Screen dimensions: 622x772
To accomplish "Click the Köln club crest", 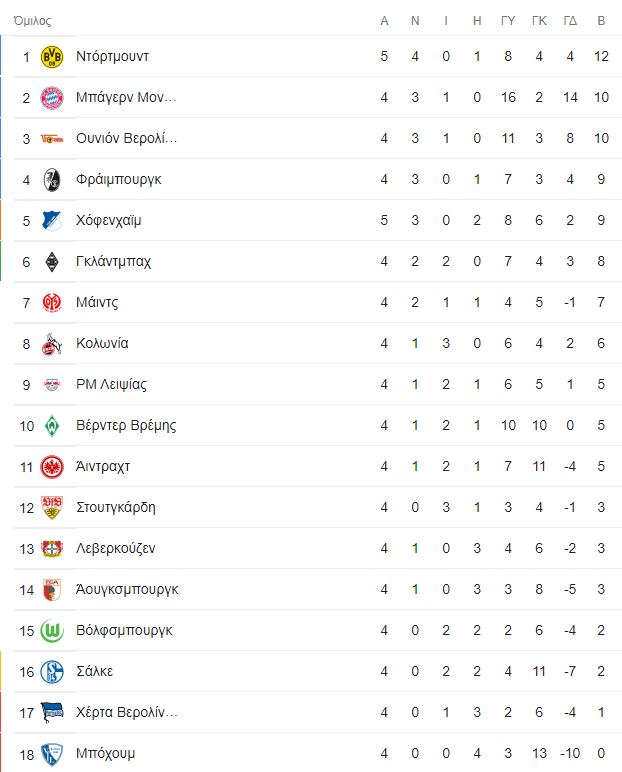I will pos(52,344).
